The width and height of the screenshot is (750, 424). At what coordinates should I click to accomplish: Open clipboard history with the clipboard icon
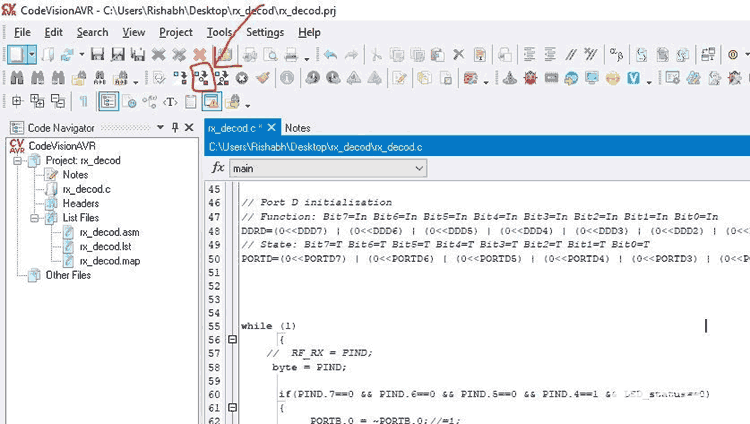point(190,101)
